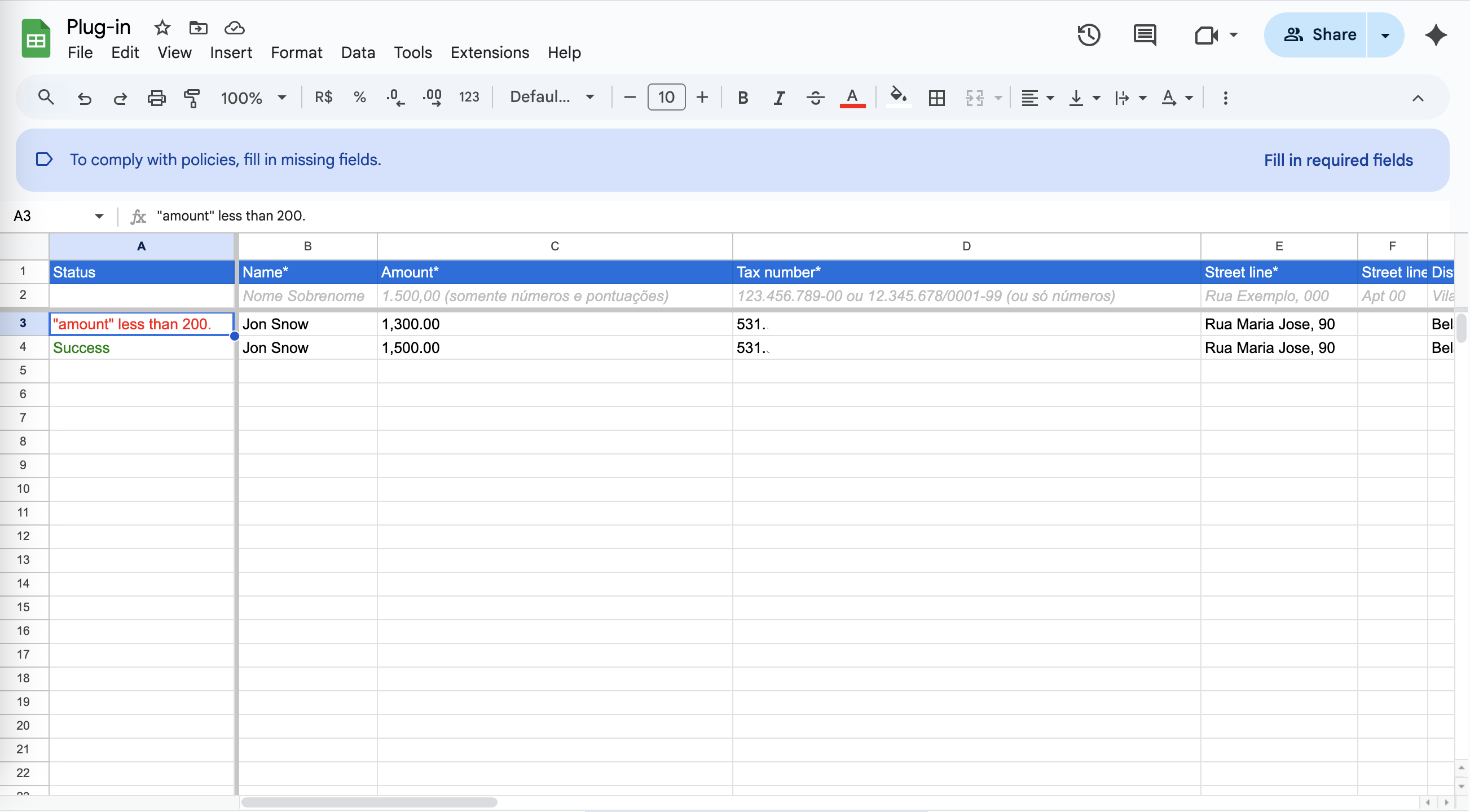
Task: Open the Data menu
Action: pos(358,52)
